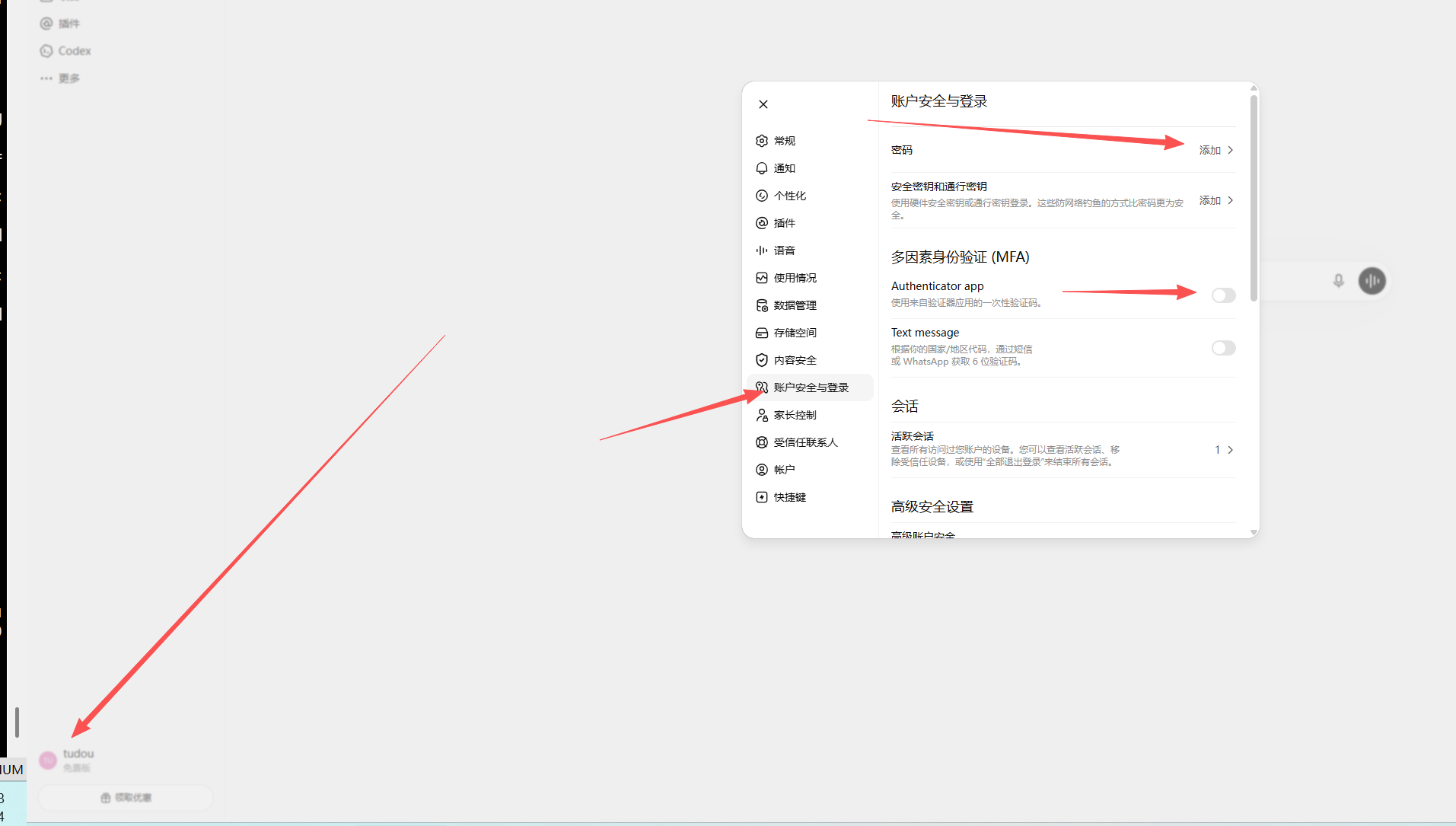This screenshot has width=1456, height=826.
Task: Click the 个性化 sidebar icon
Action: click(762, 196)
